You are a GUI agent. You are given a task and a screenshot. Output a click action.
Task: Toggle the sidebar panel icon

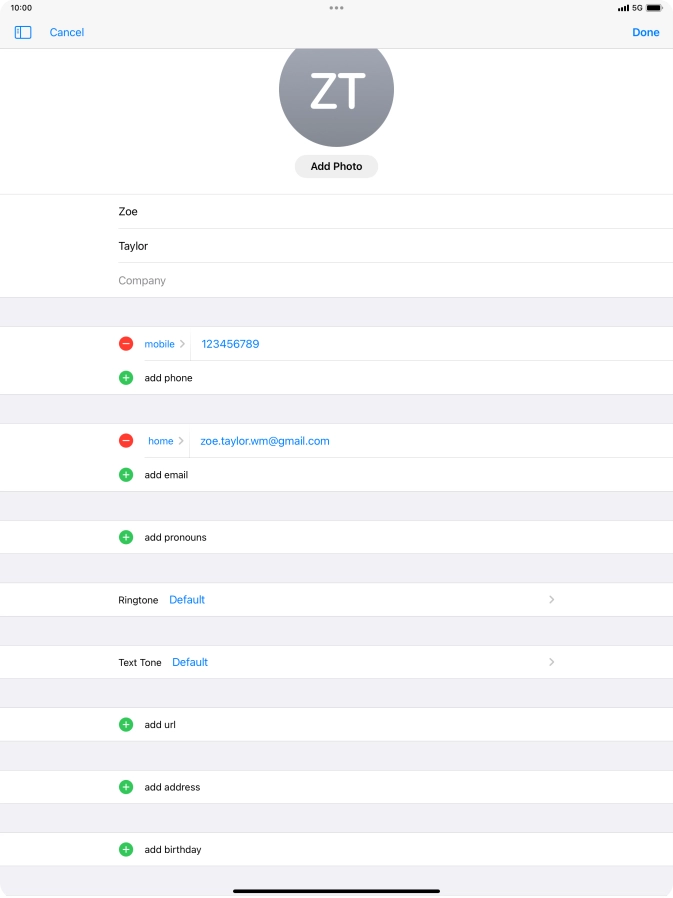click(23, 33)
